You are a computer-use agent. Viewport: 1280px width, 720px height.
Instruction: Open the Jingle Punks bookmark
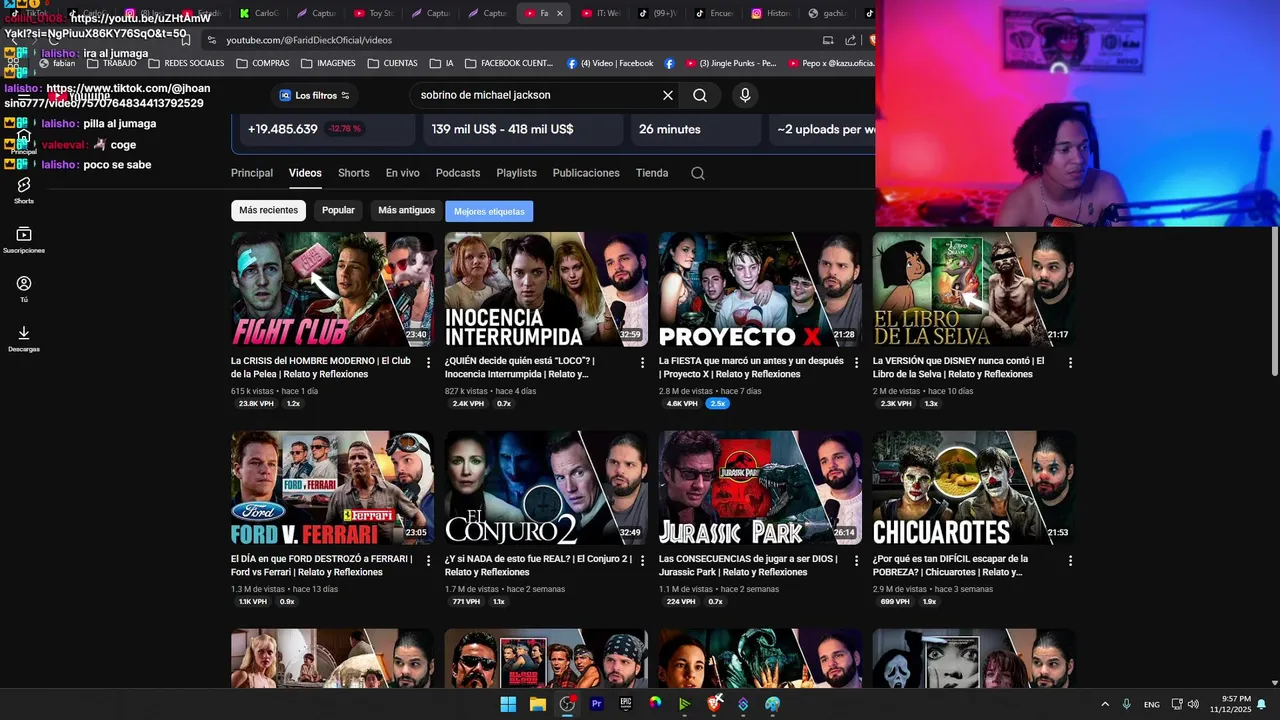(x=730, y=63)
